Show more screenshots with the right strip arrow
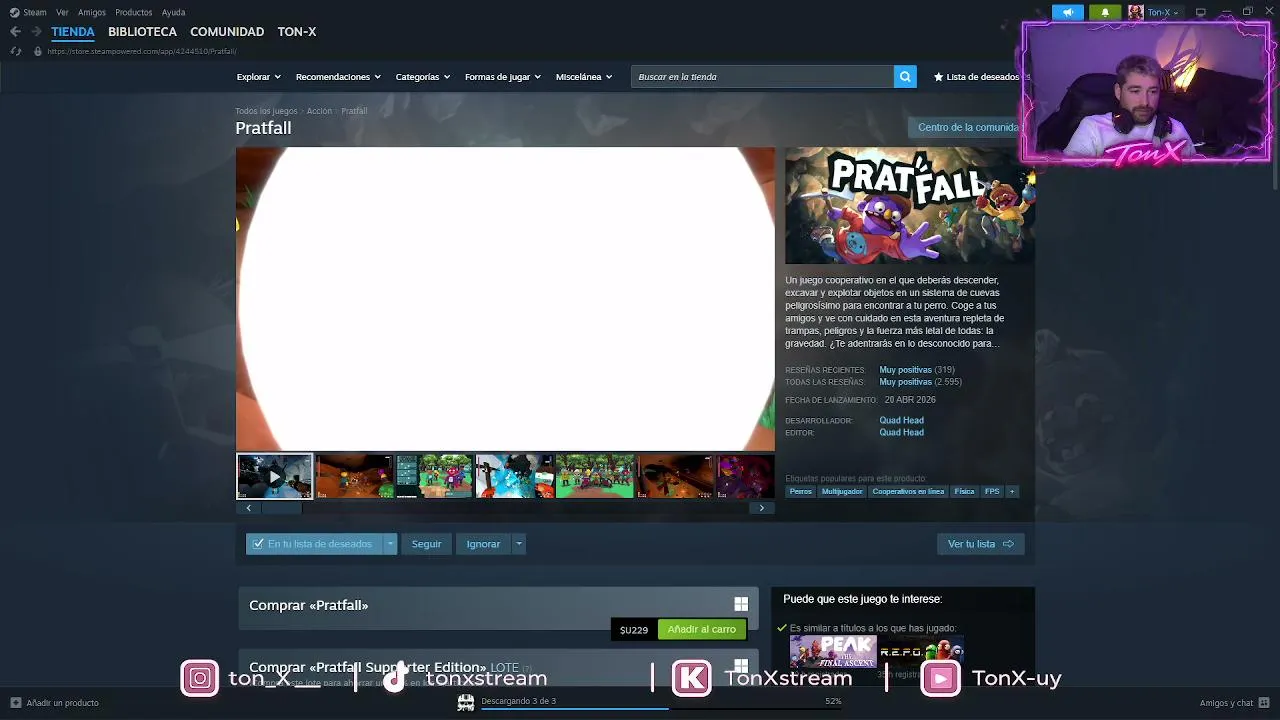This screenshot has width=1280, height=720. [x=762, y=508]
